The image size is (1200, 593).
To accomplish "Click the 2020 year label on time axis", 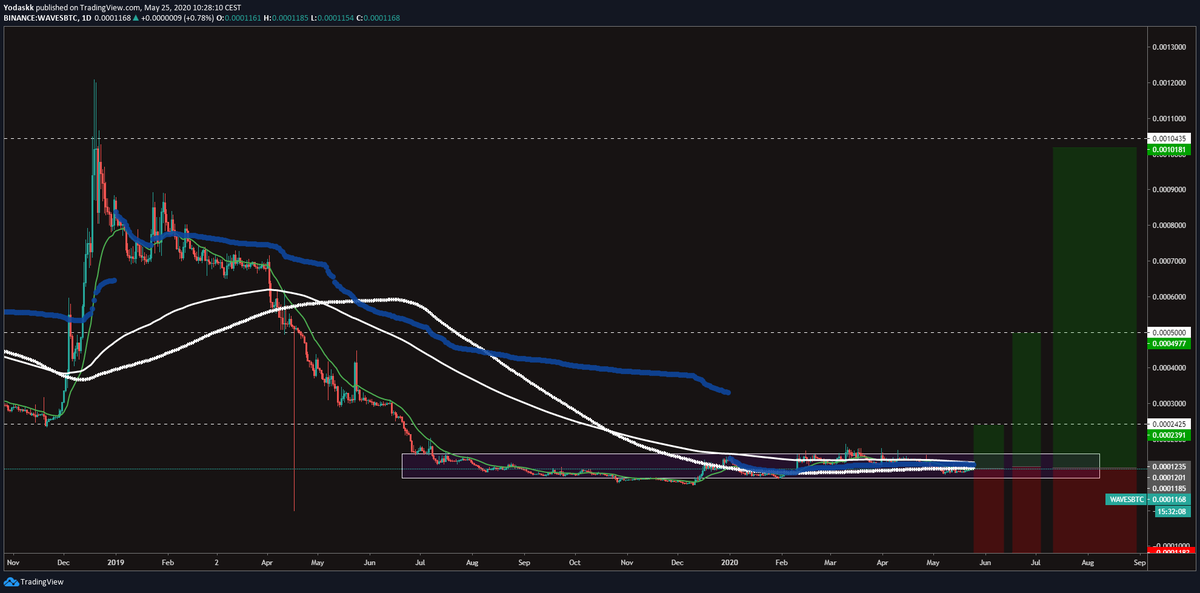I will coord(728,563).
